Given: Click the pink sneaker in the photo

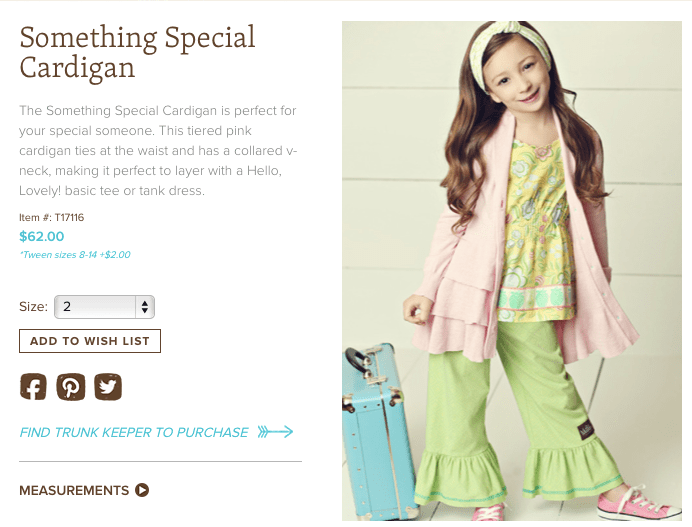Looking at the screenshot, I should pyautogui.click(x=640, y=505).
